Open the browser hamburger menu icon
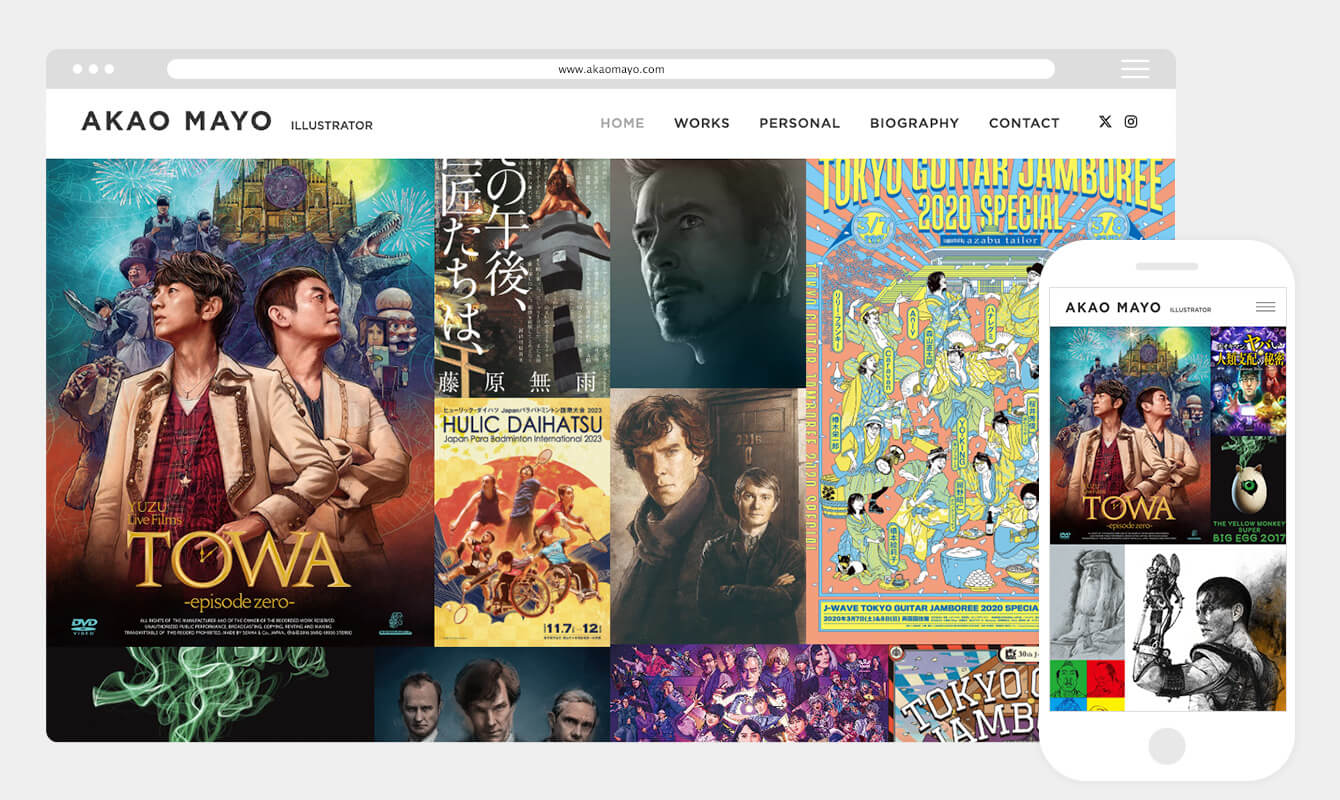The height and width of the screenshot is (800, 1340). 1135,69
